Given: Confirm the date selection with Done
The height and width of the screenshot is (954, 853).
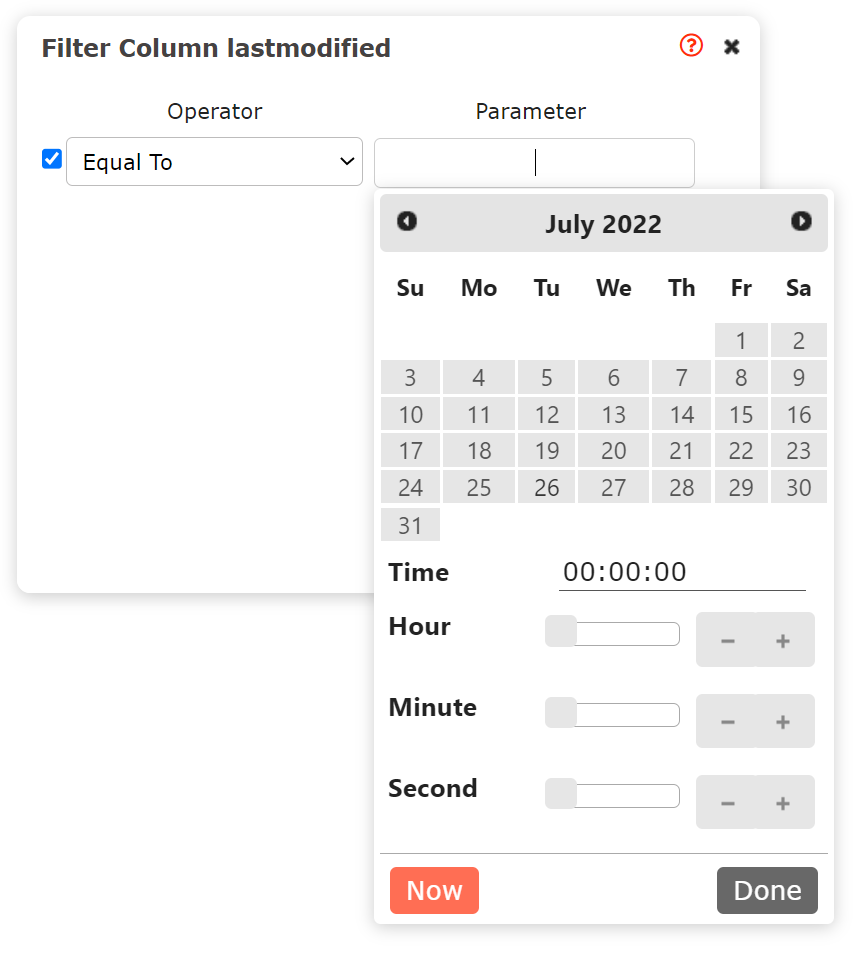Looking at the screenshot, I should 767,890.
